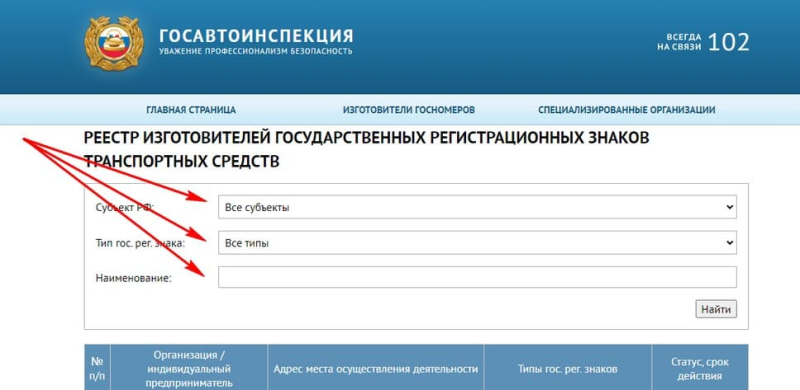Click the Всегда на связи text

679,42
